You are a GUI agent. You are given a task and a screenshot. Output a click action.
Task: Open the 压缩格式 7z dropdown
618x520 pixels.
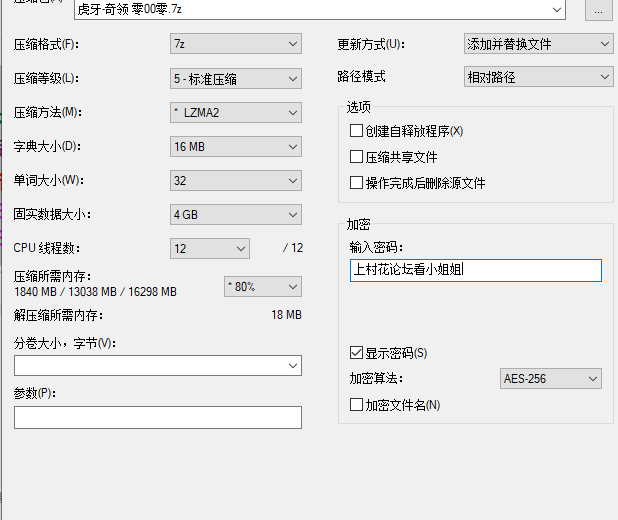(235, 44)
